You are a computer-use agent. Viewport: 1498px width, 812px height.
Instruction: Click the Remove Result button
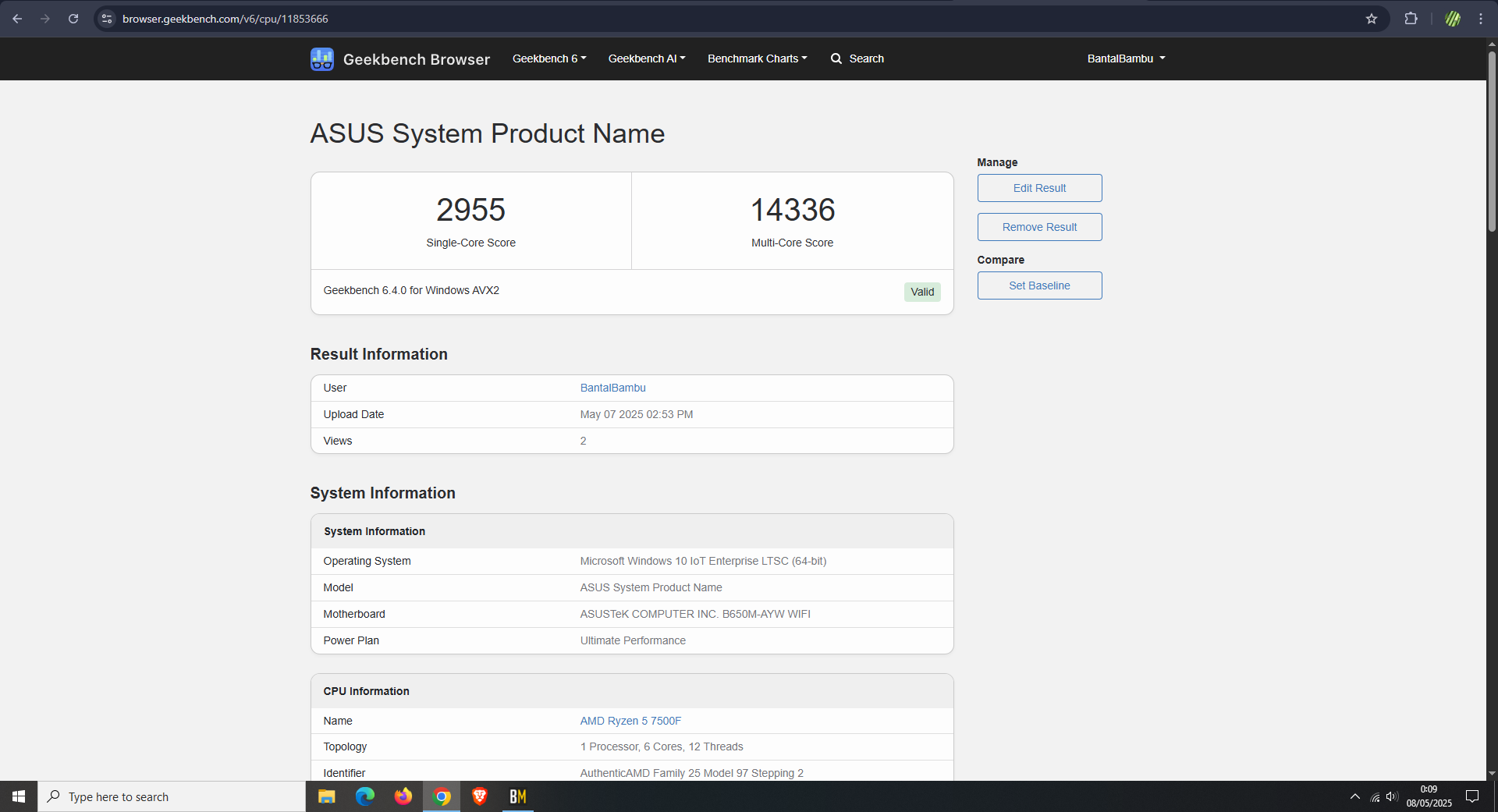(1039, 227)
